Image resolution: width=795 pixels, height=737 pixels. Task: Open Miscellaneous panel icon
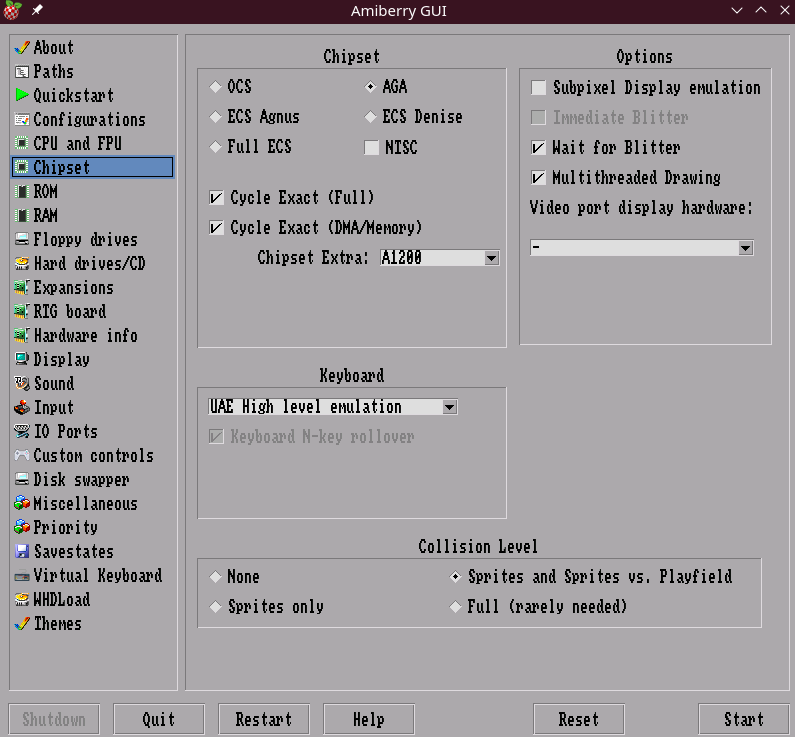pos(22,503)
